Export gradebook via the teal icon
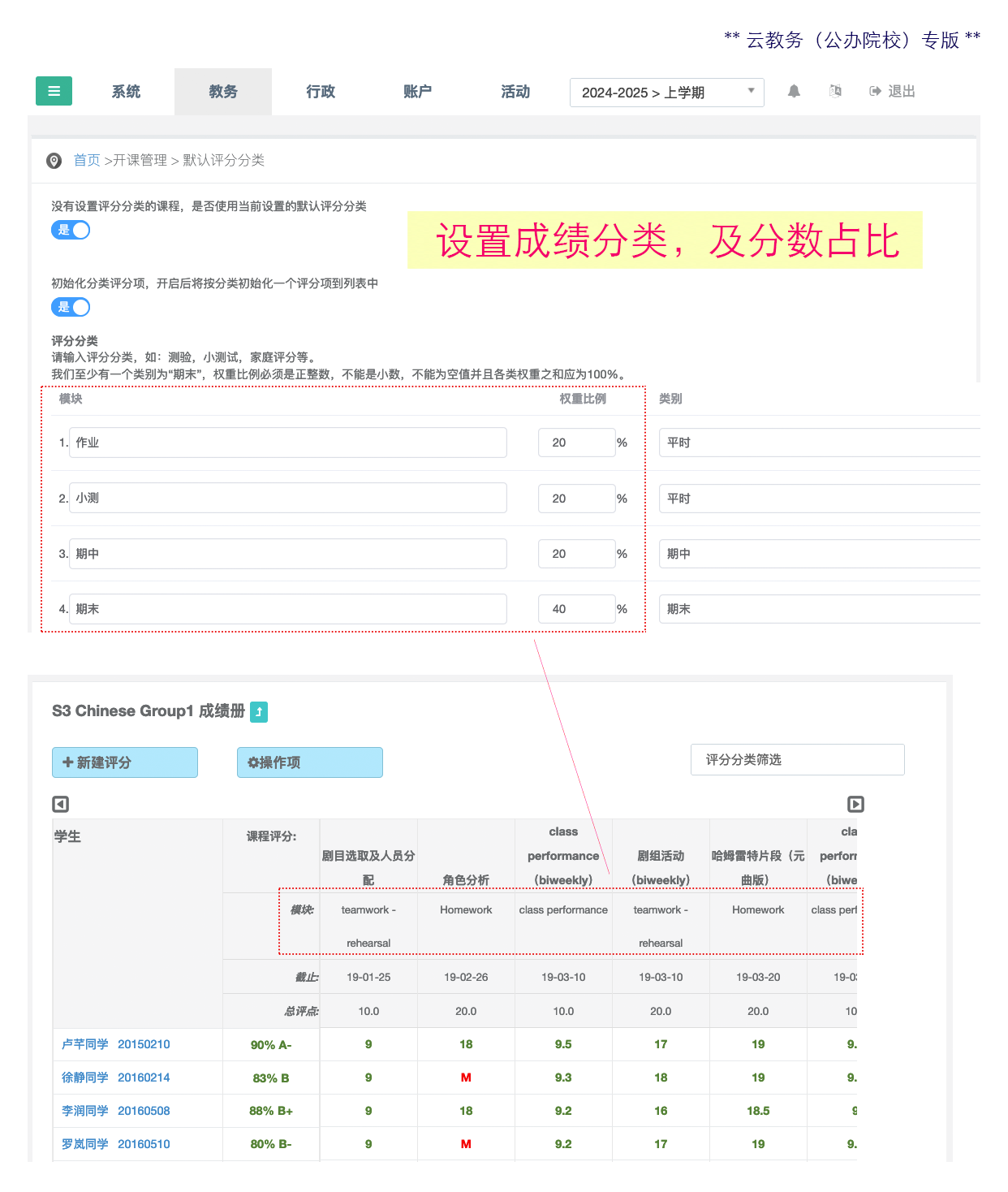The image size is (1008, 1192). tap(259, 711)
